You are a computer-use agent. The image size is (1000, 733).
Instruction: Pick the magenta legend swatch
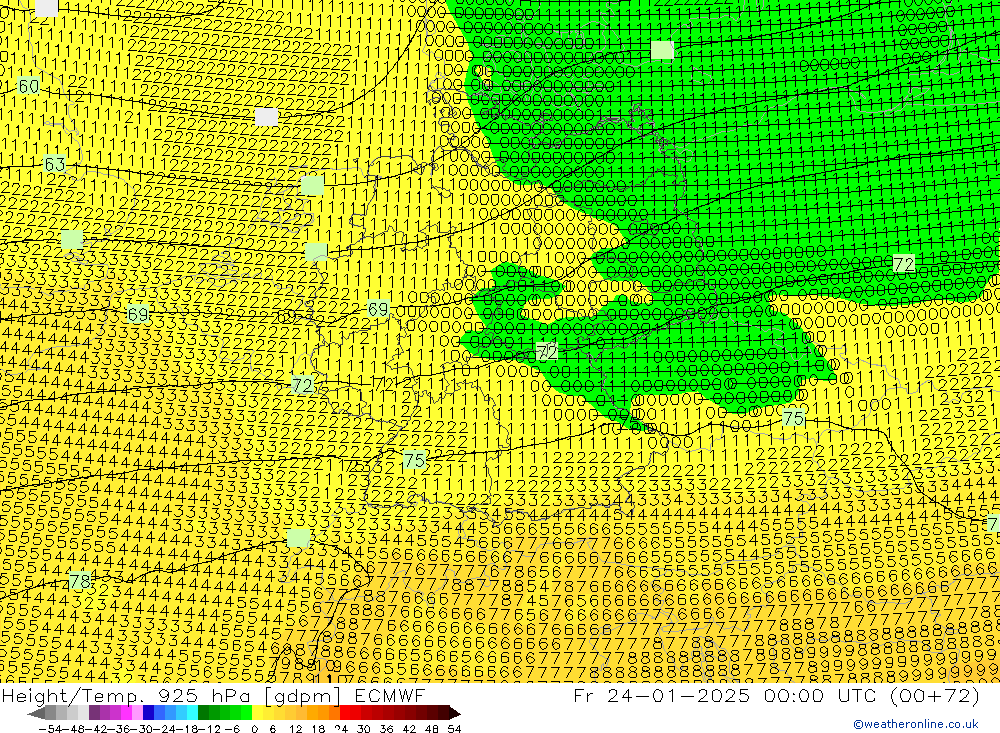[x=126, y=713]
